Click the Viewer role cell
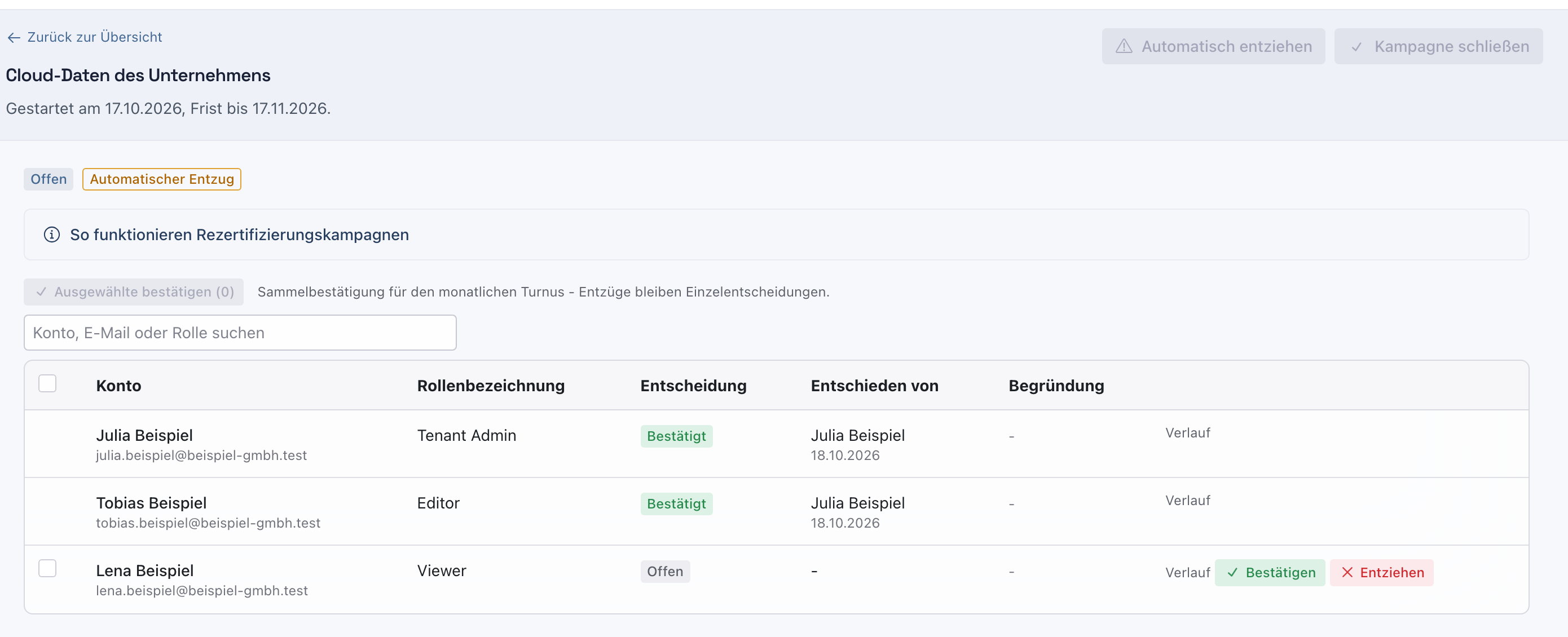This screenshot has height=637, width=1568. tap(441, 570)
